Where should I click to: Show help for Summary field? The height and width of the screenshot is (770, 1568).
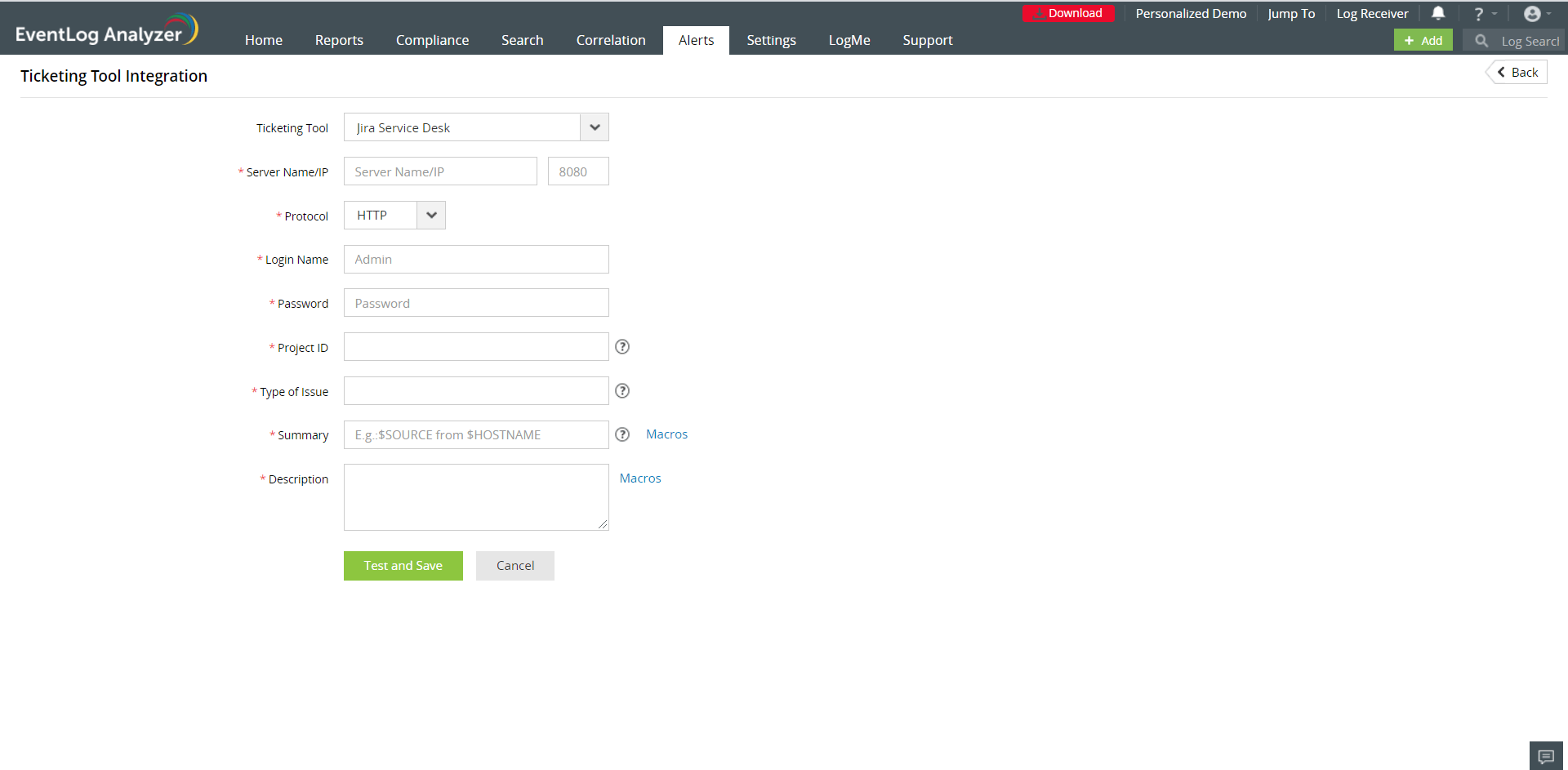622,434
